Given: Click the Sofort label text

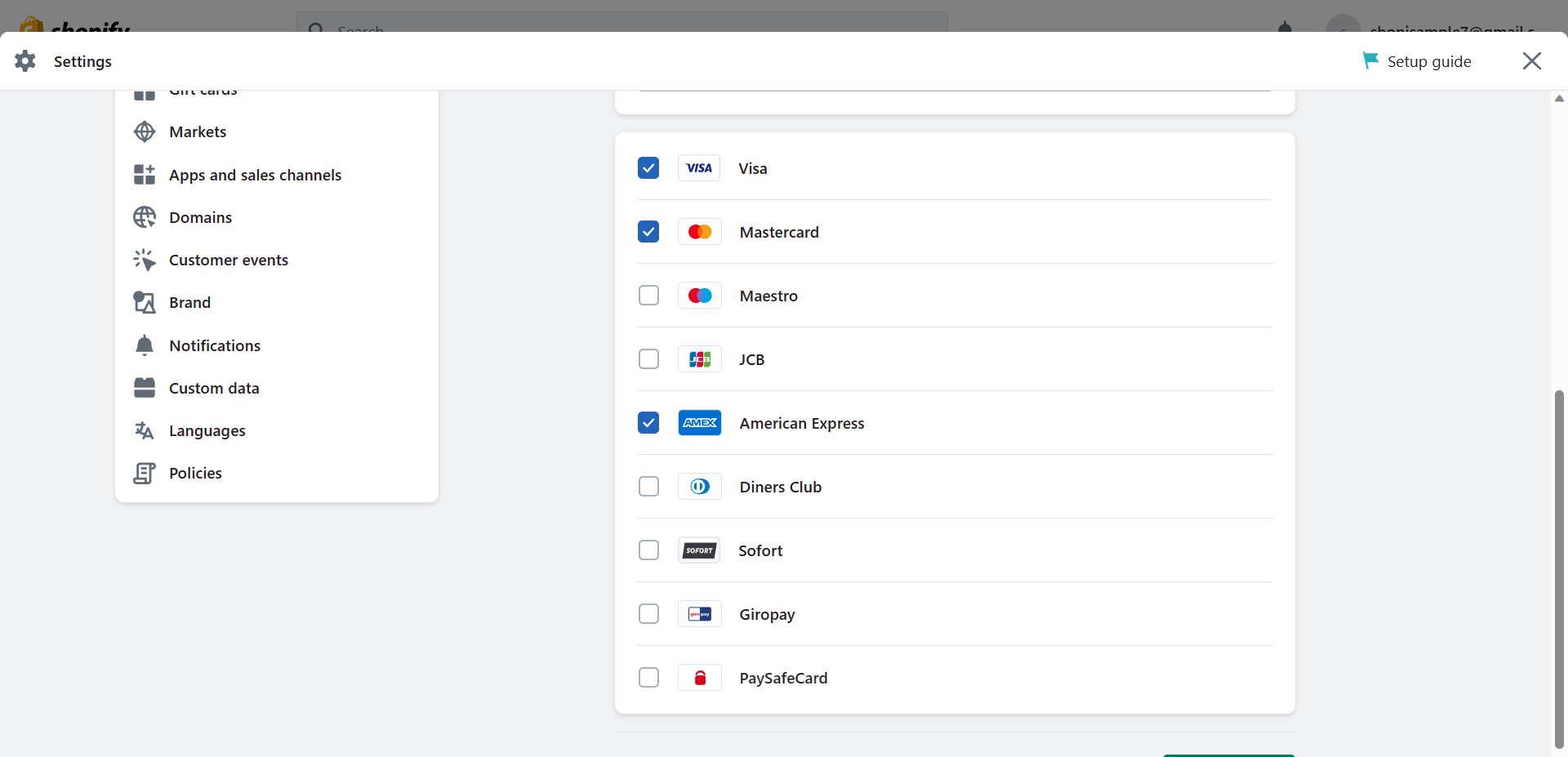Looking at the screenshot, I should point(760,550).
